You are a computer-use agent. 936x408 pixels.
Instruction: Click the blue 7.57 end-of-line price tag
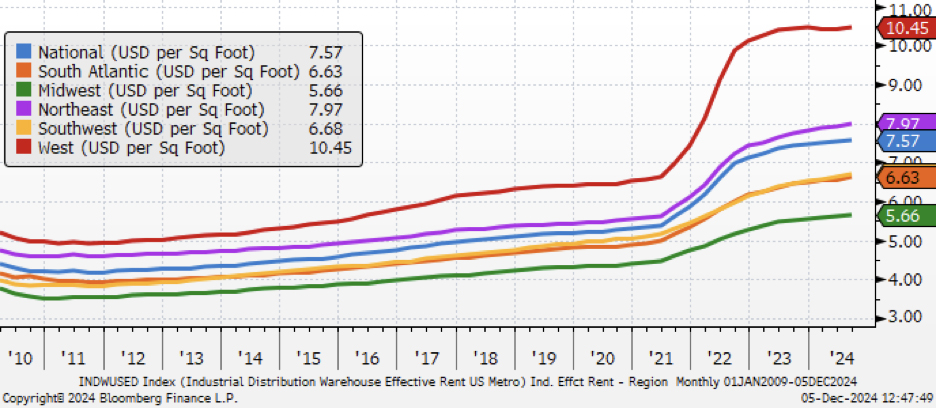pos(907,140)
